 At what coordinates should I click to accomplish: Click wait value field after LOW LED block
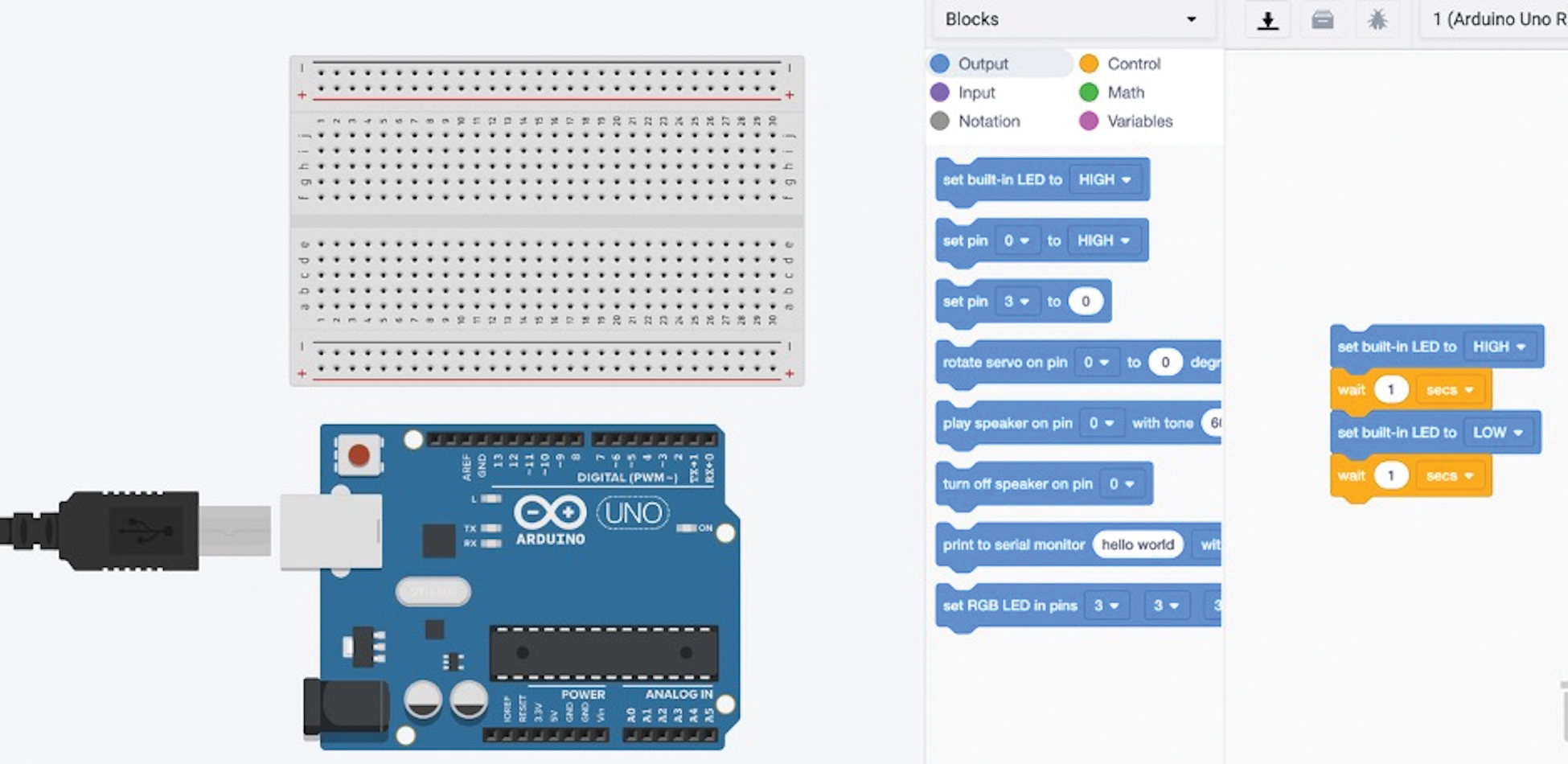pos(1390,476)
